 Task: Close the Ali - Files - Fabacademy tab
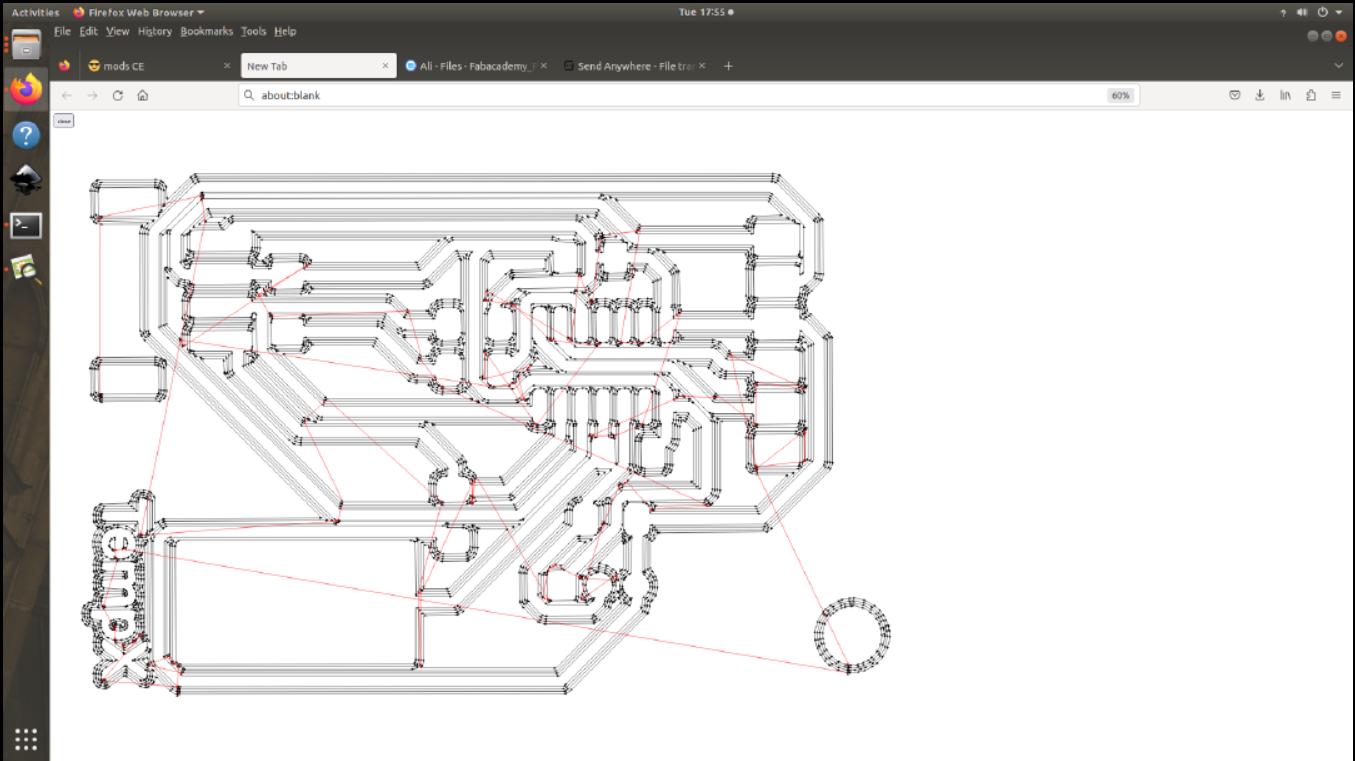coord(543,66)
